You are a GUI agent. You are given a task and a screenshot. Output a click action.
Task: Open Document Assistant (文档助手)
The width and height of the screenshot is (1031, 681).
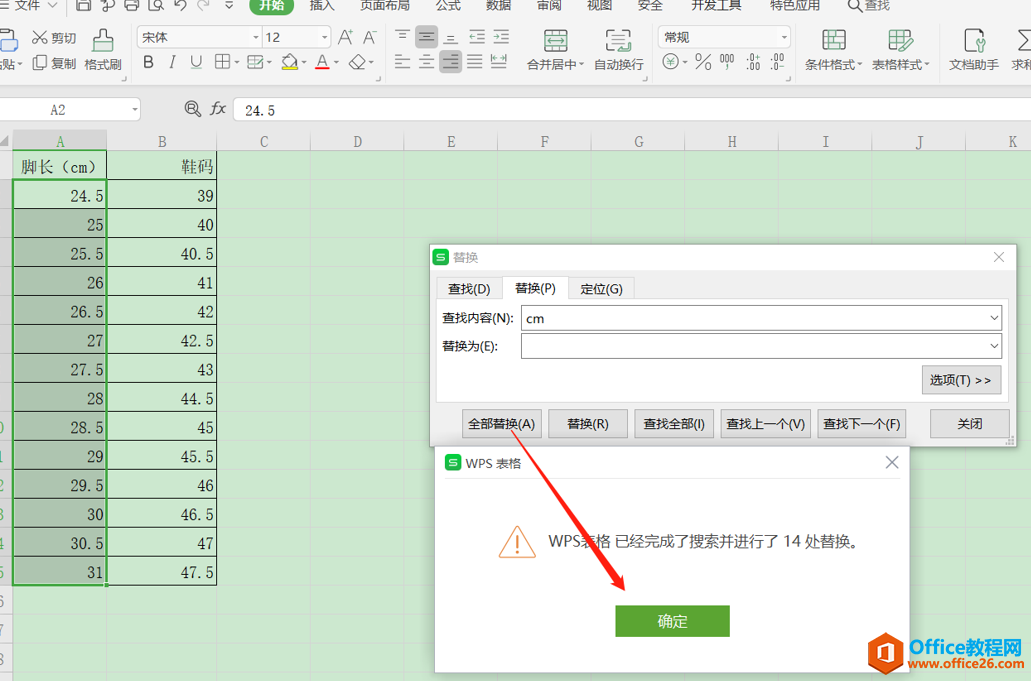974,49
